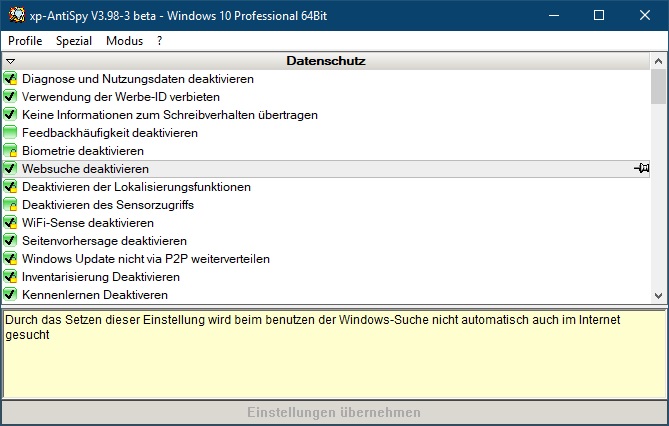Screen dimensions: 669x426
Task: Collapse the Datenschutz section triangle
Action: point(11,61)
